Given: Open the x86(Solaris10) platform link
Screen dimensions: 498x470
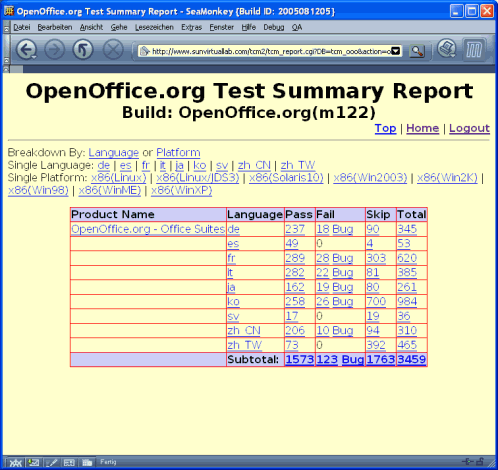Looking at the screenshot, I should pos(286,178).
